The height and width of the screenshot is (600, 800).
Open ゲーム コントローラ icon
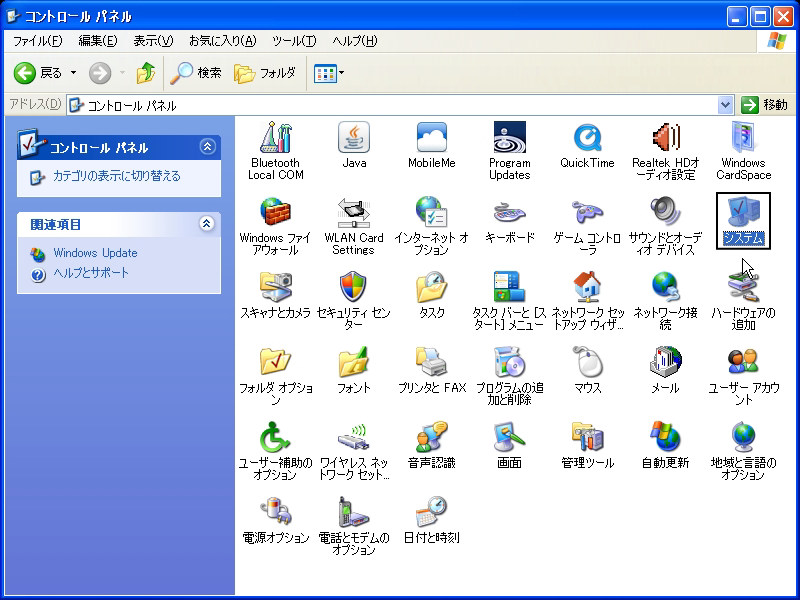tap(587, 212)
